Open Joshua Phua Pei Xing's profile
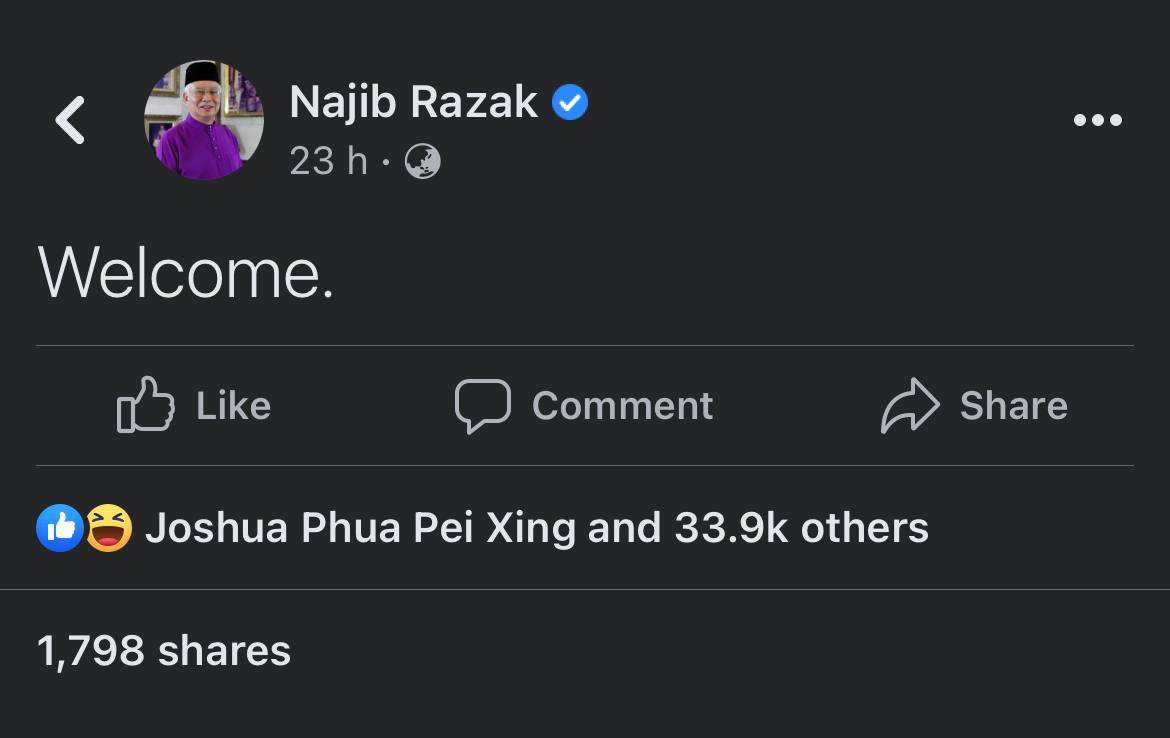 [360, 528]
